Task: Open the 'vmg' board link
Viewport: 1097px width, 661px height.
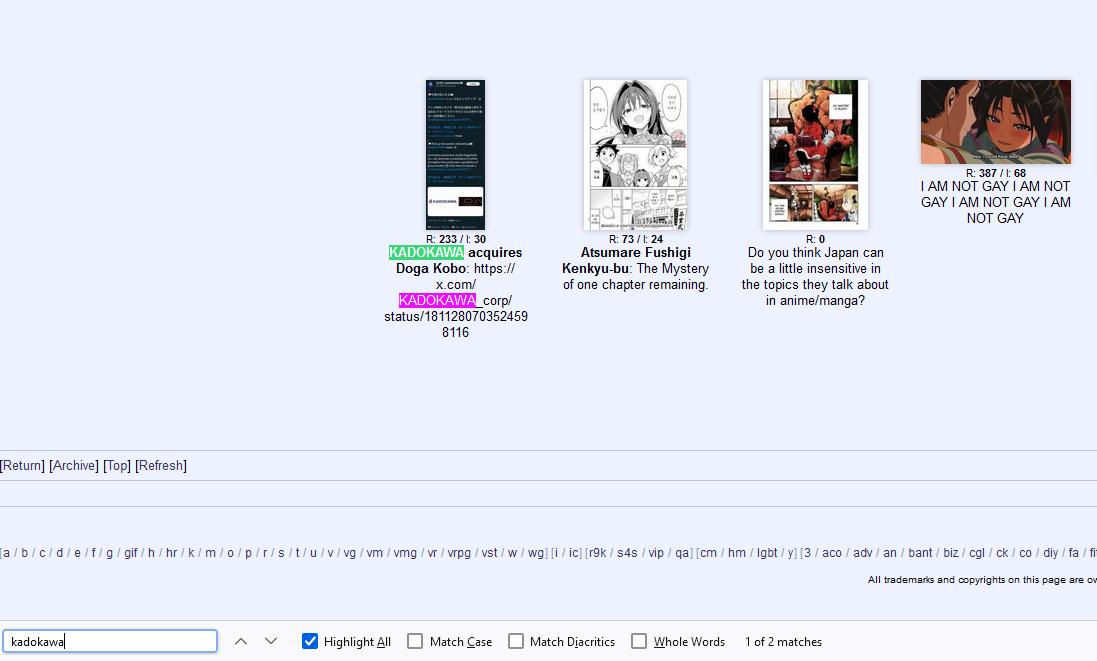Action: point(405,553)
